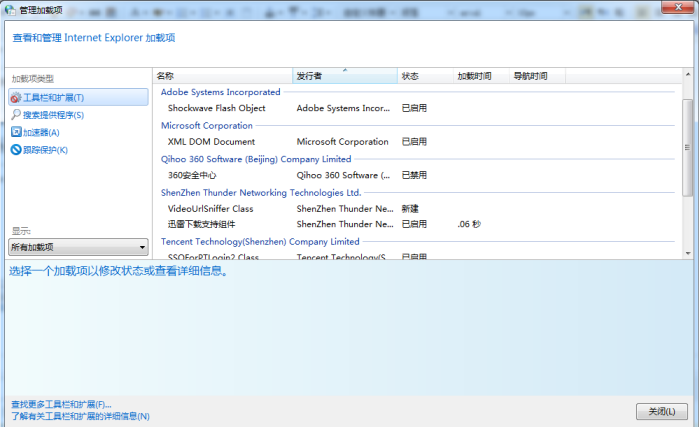699x427 pixels.
Task: Open 查找更多工具栏和扩展 link
Action: 61,404
